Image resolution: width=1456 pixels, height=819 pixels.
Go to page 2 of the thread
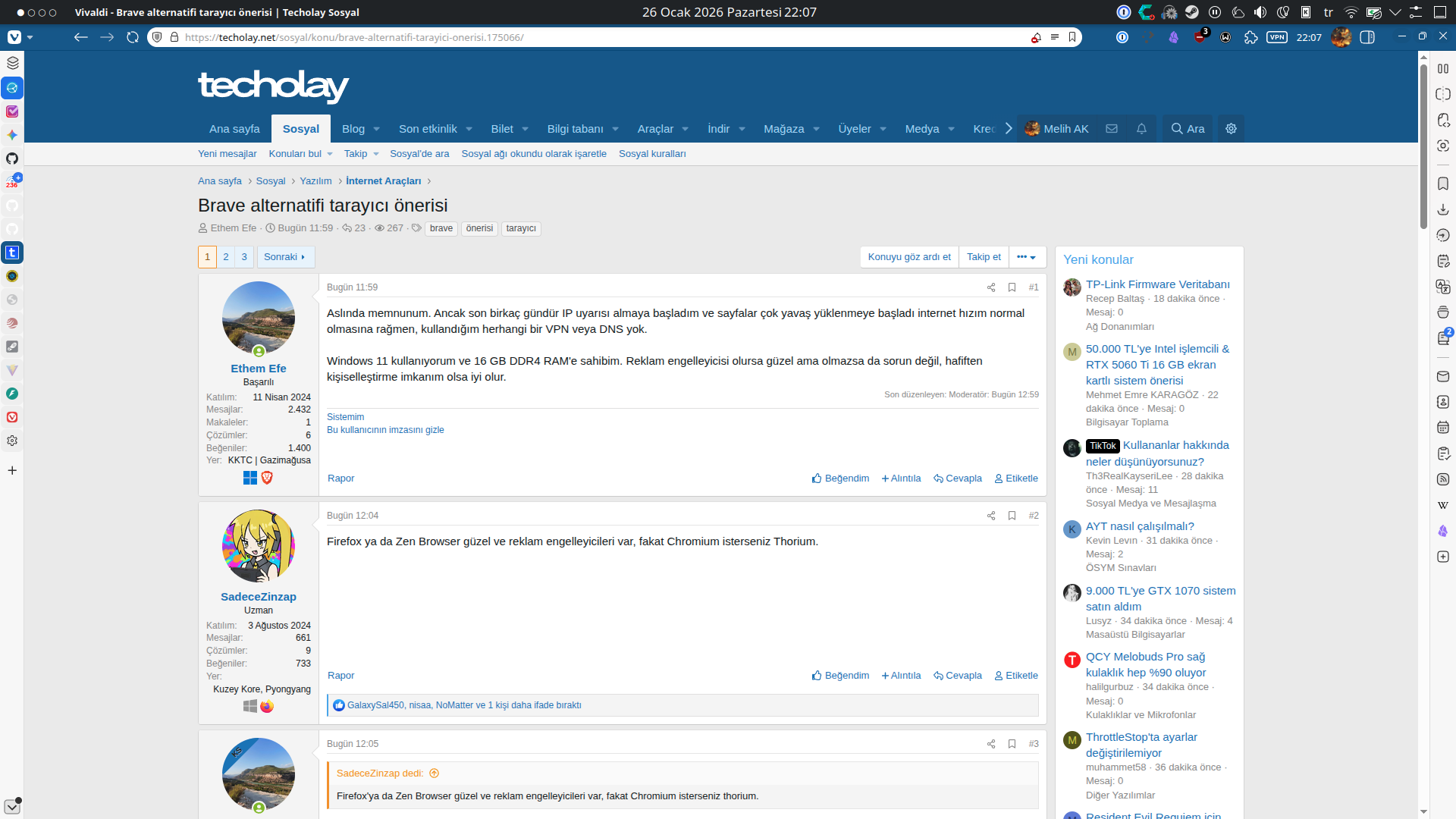[x=226, y=257]
